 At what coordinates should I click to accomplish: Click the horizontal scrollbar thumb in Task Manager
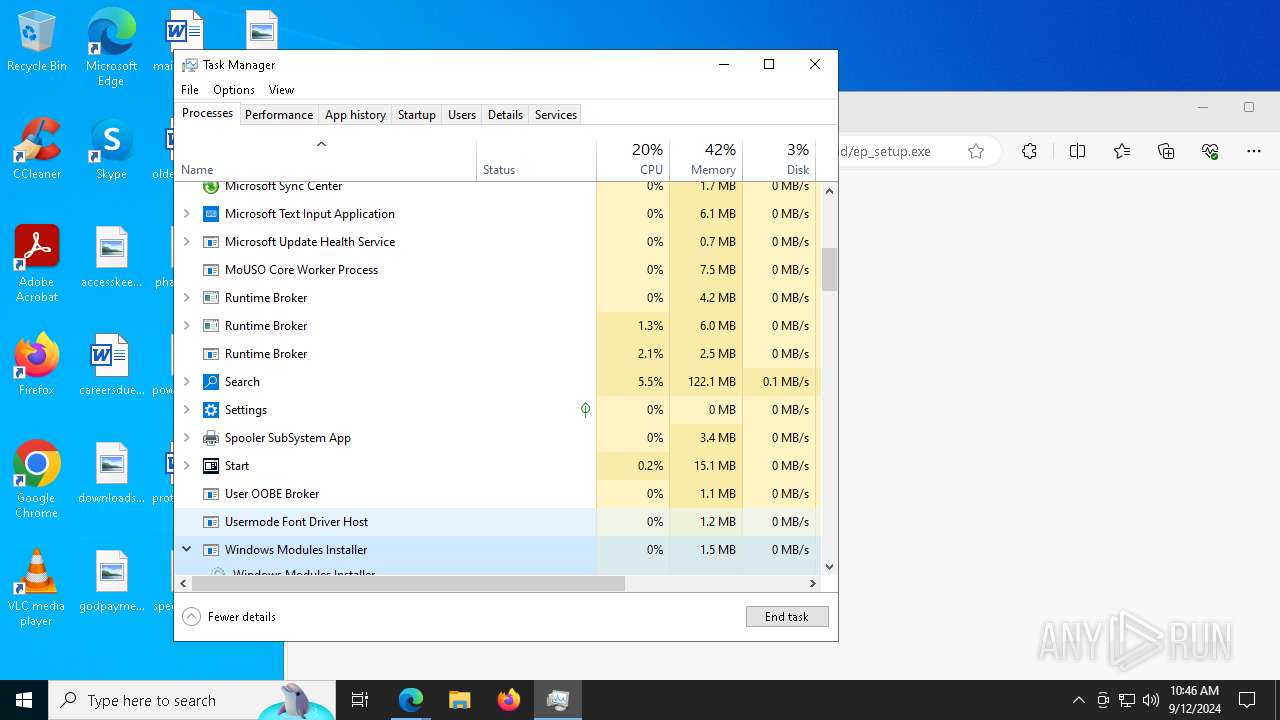click(408, 583)
